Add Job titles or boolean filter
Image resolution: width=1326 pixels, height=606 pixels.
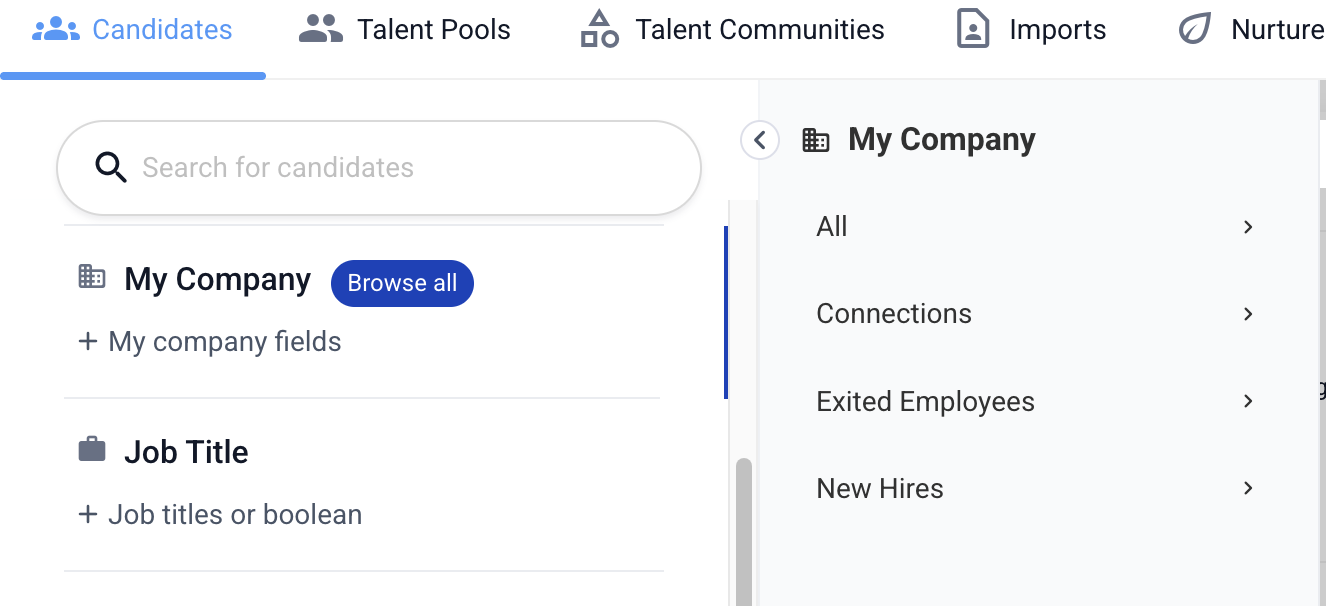(x=220, y=515)
